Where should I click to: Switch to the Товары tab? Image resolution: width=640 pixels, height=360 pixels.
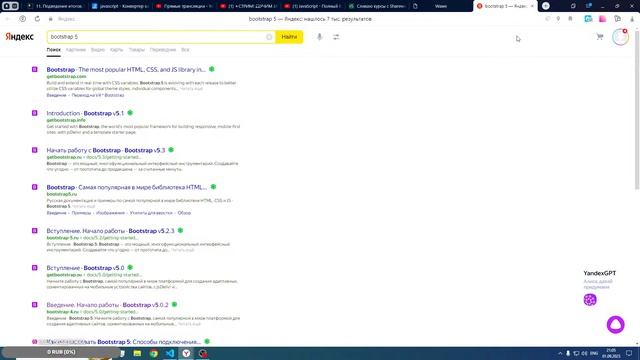[x=137, y=50]
